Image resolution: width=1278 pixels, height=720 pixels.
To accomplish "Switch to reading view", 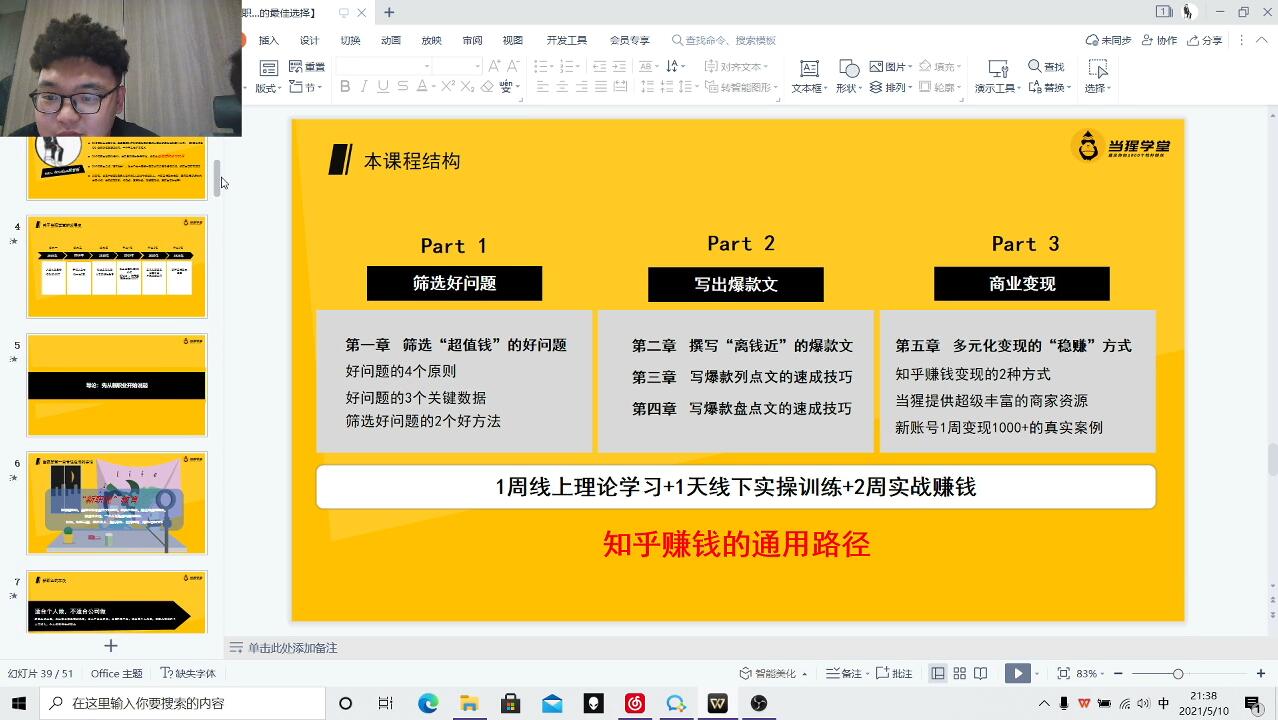I will coord(981,673).
